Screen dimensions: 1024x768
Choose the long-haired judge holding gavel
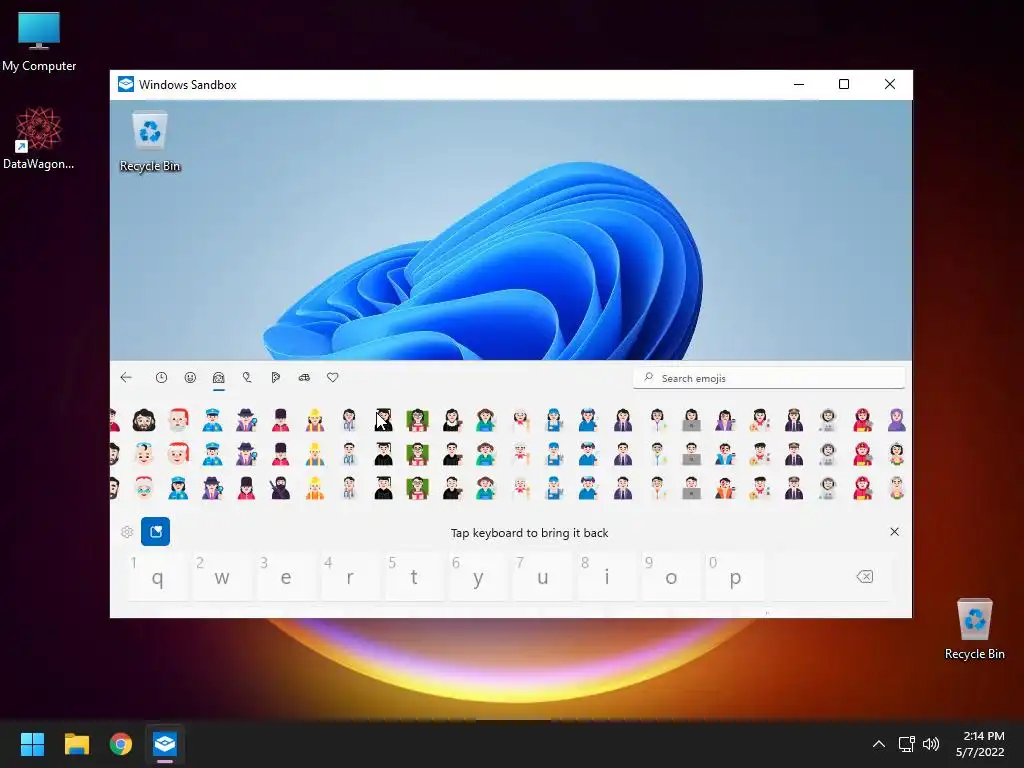[452, 420]
